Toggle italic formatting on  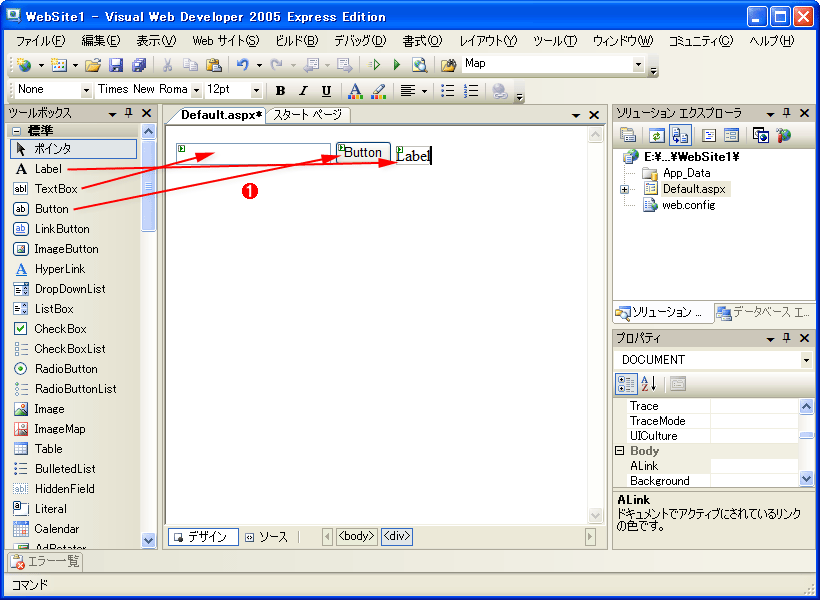(303, 91)
